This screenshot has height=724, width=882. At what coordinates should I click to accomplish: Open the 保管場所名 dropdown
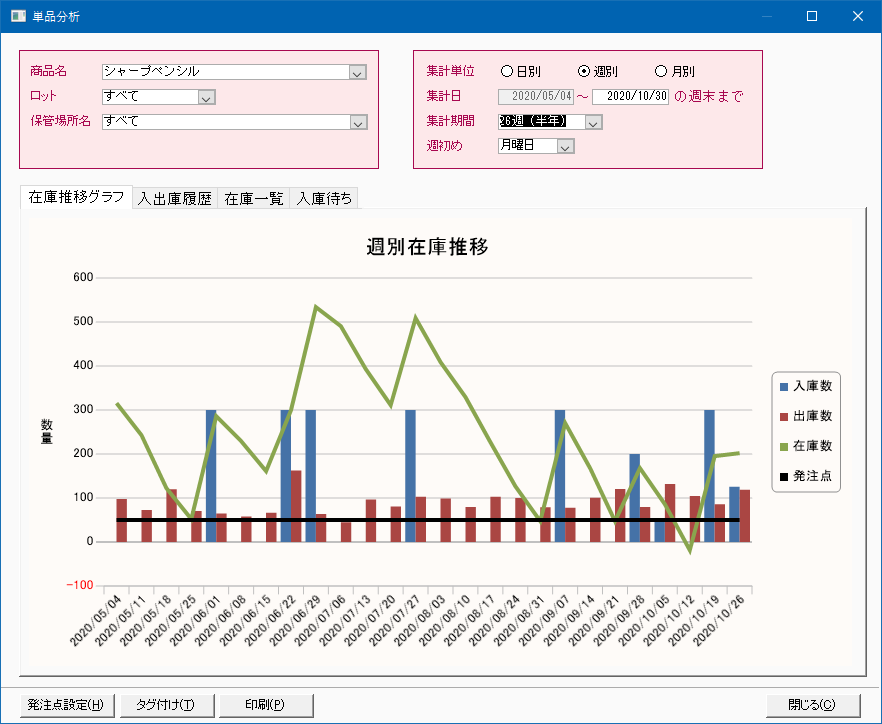point(358,122)
